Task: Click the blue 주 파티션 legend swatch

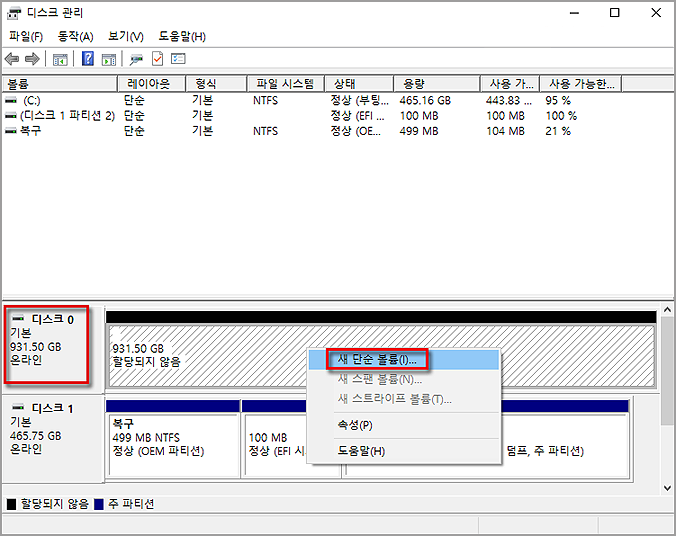Action: [99, 504]
